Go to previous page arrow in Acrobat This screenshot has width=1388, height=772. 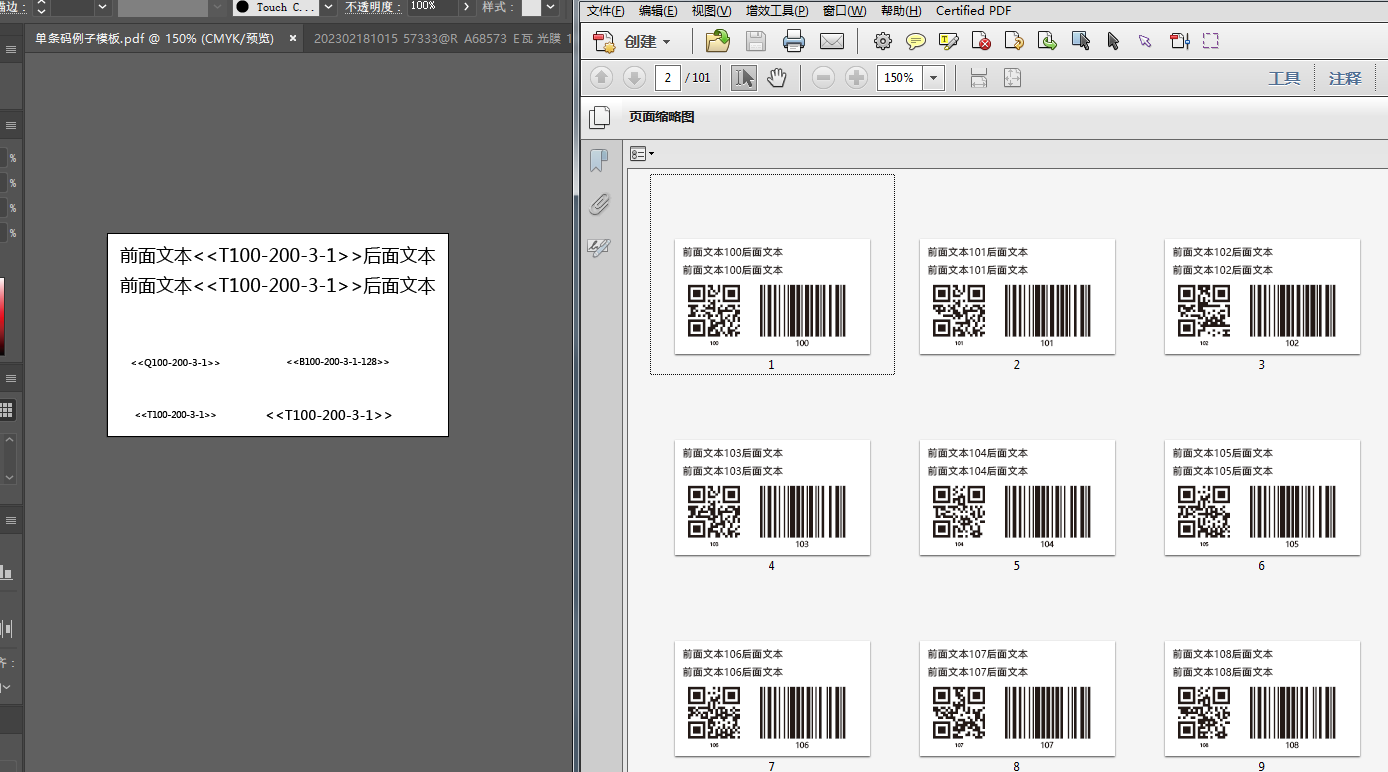tap(601, 78)
